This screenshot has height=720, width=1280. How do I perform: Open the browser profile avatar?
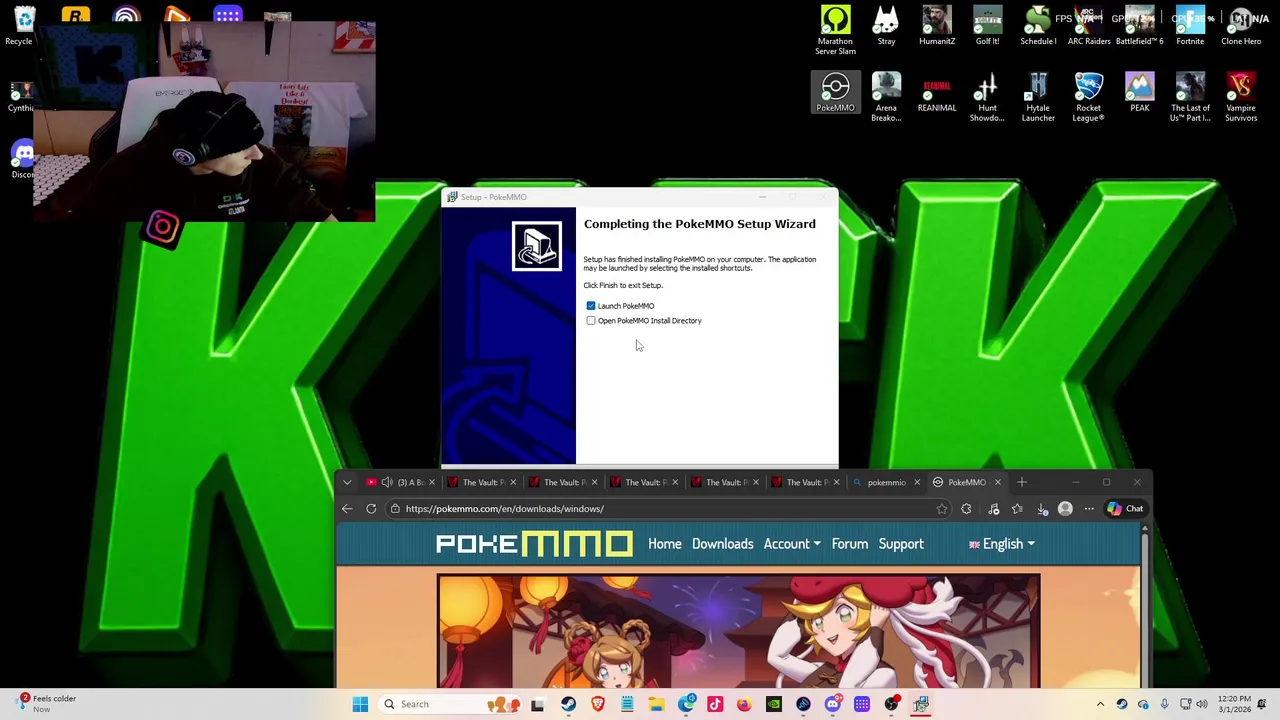pyautogui.click(x=1065, y=509)
